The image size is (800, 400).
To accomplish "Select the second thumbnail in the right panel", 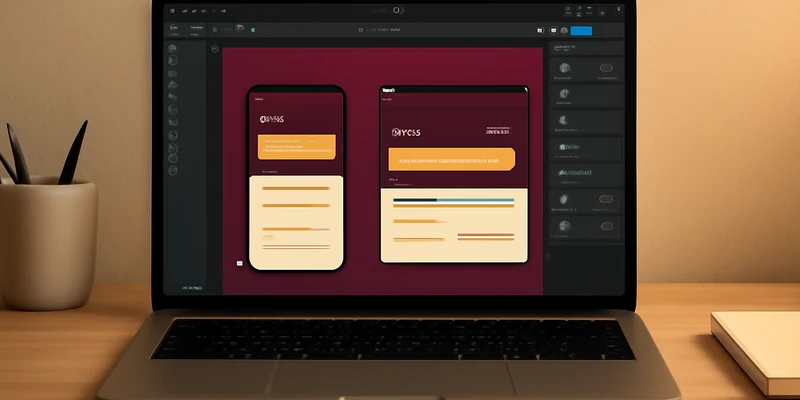I will (564, 93).
